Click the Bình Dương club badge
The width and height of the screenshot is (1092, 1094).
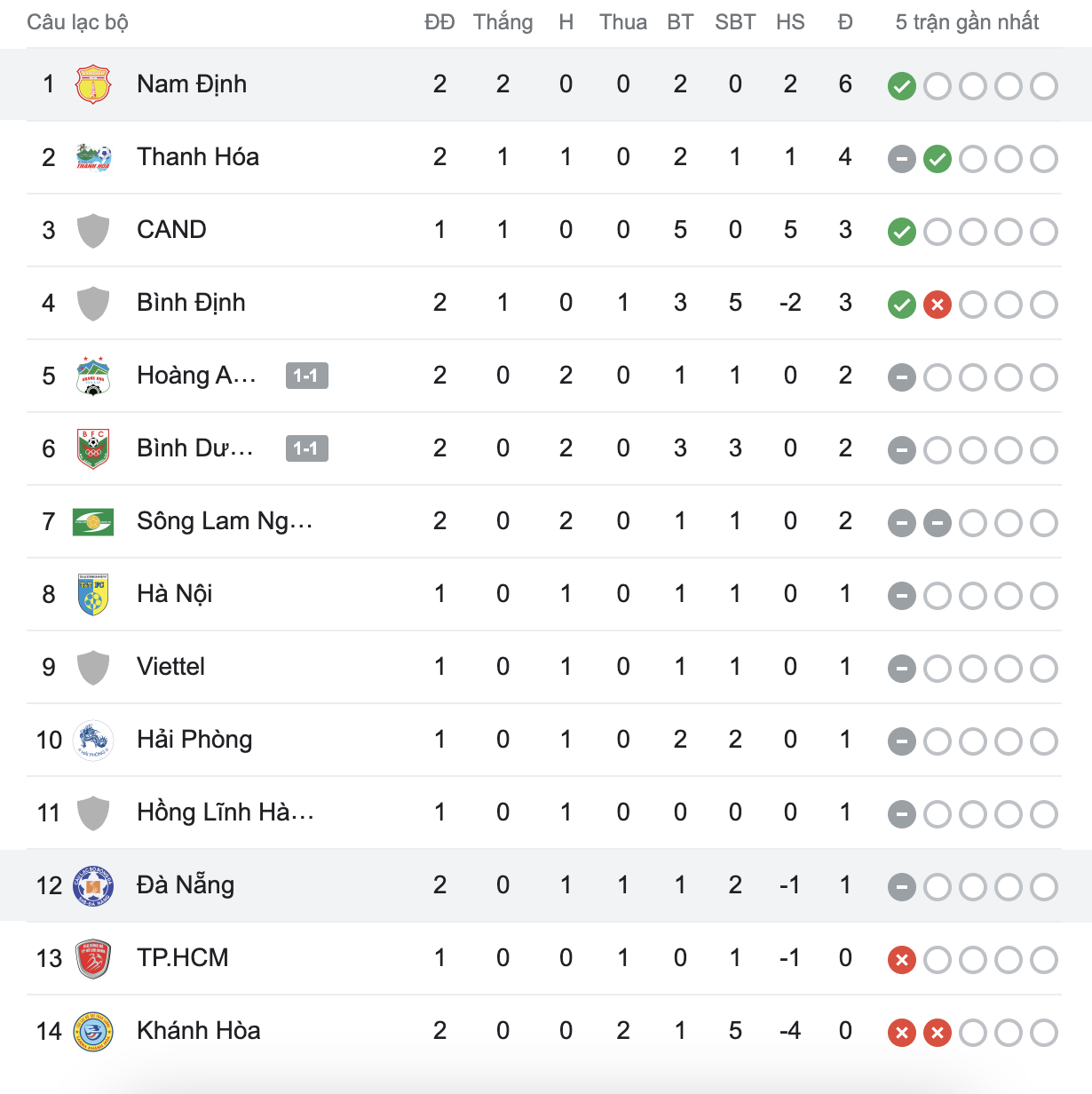click(92, 448)
